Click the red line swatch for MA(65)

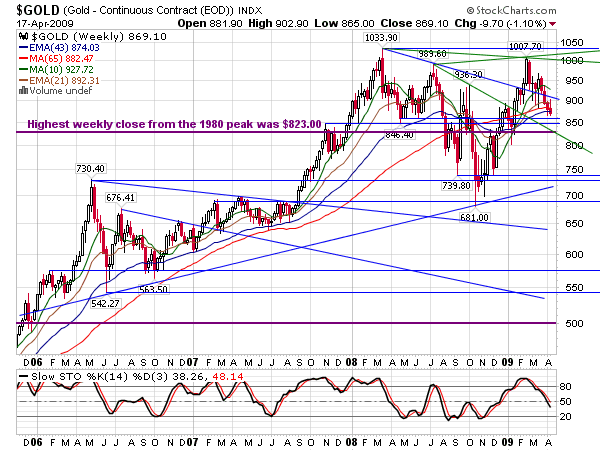23,59
